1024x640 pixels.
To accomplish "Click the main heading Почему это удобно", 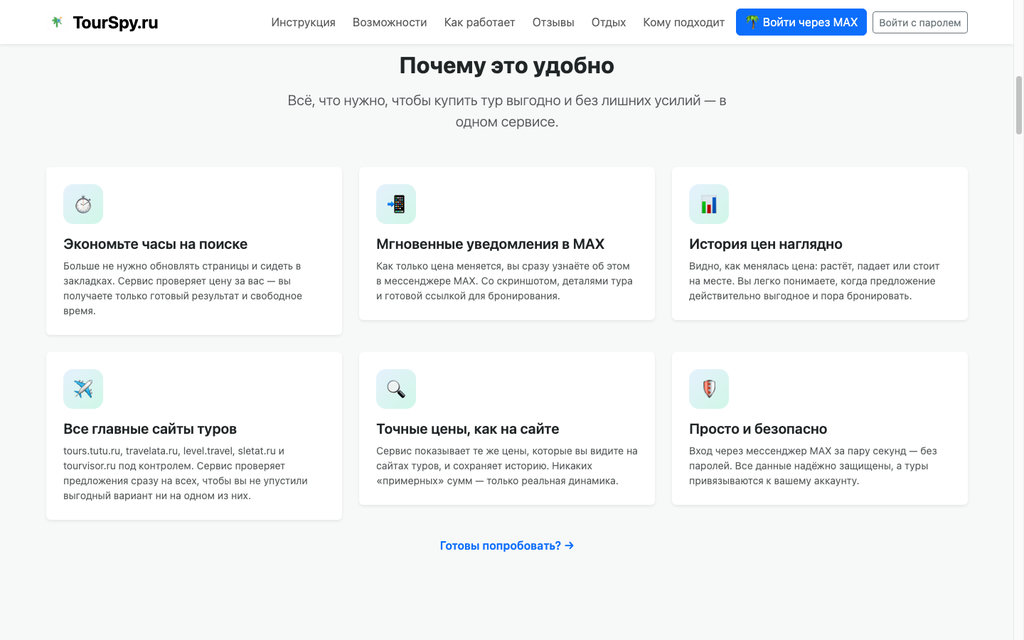I will coord(507,65).
